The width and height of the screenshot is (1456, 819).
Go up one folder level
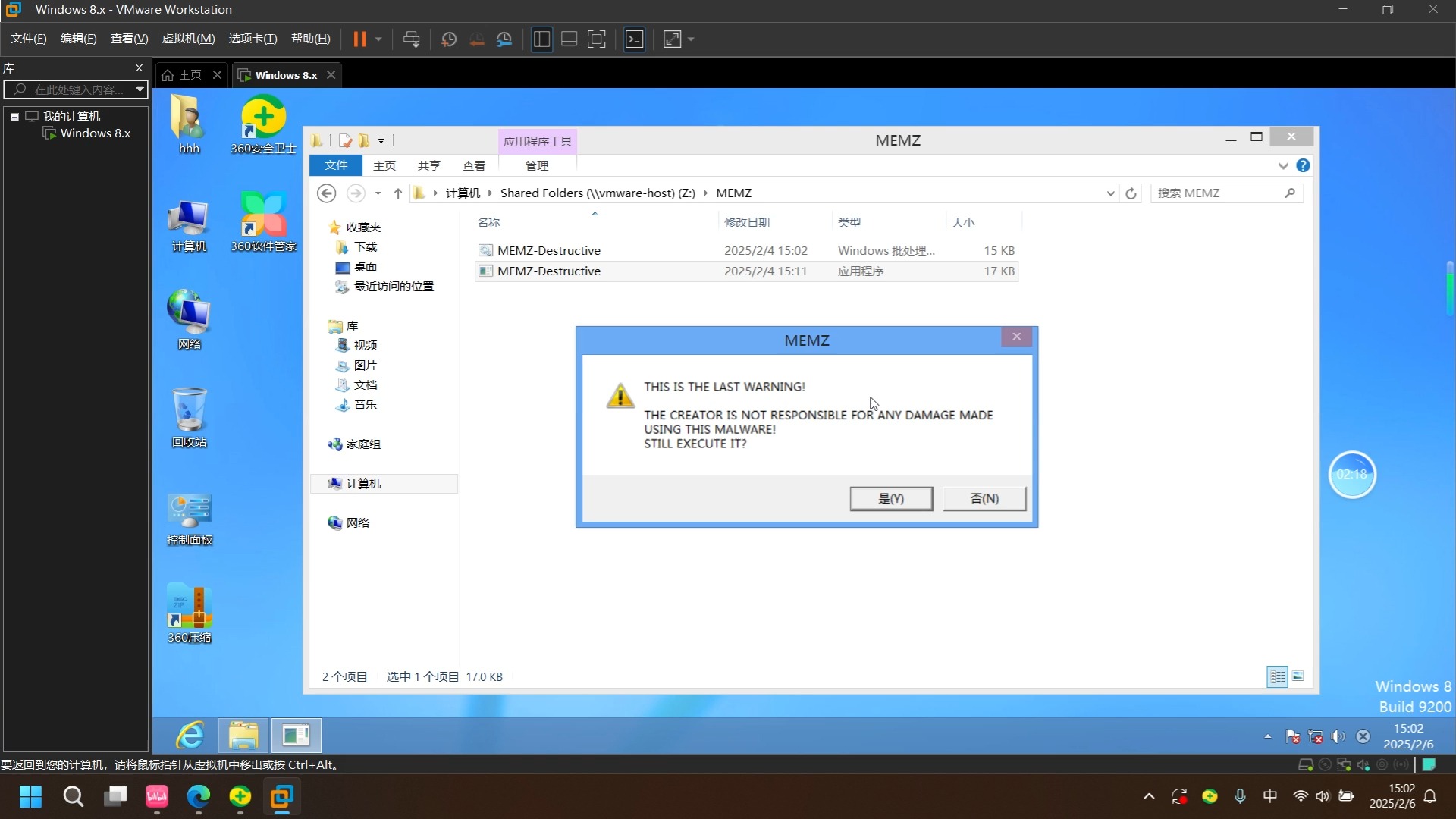(x=397, y=193)
